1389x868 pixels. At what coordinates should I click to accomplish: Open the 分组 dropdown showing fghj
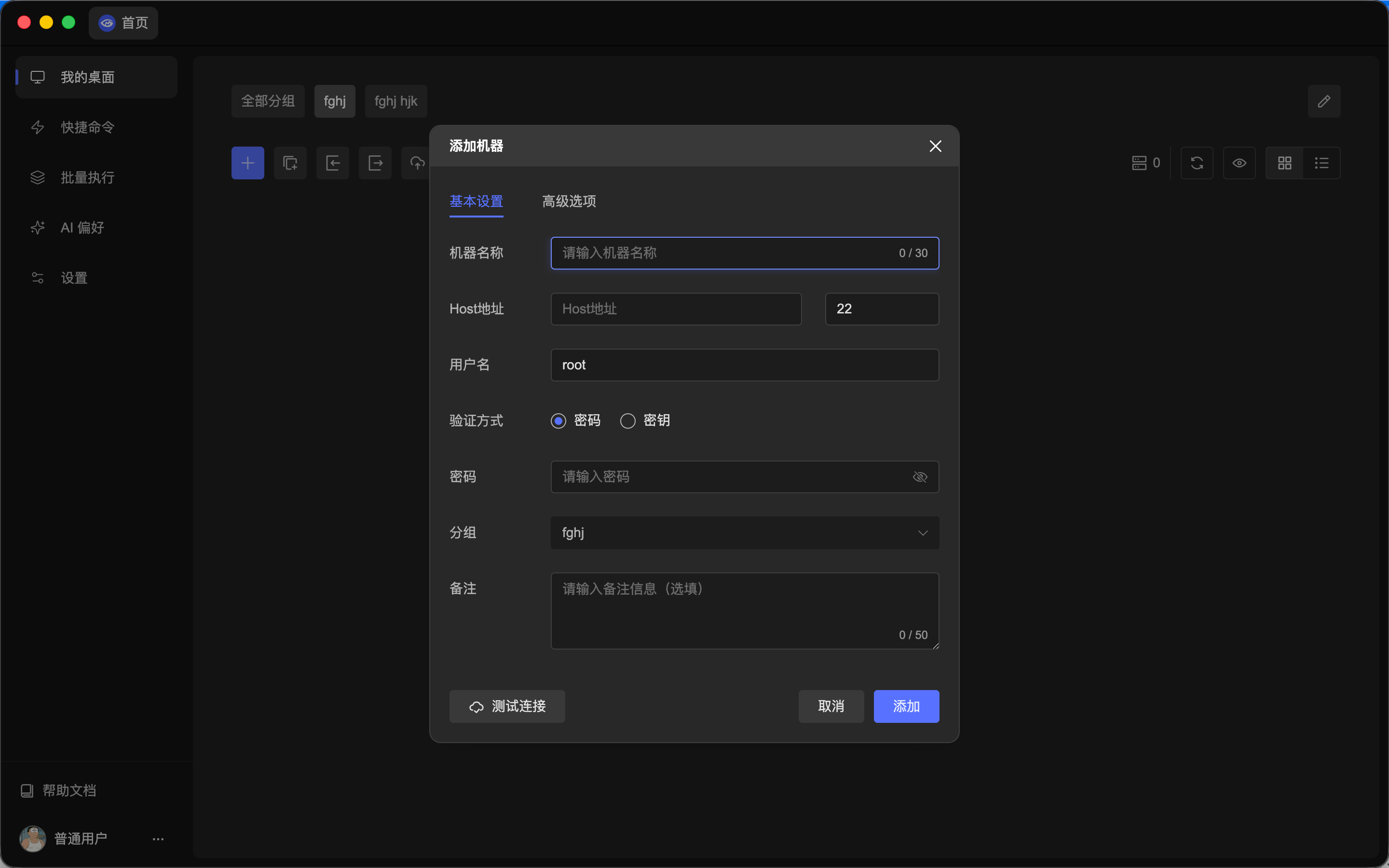tap(745, 533)
